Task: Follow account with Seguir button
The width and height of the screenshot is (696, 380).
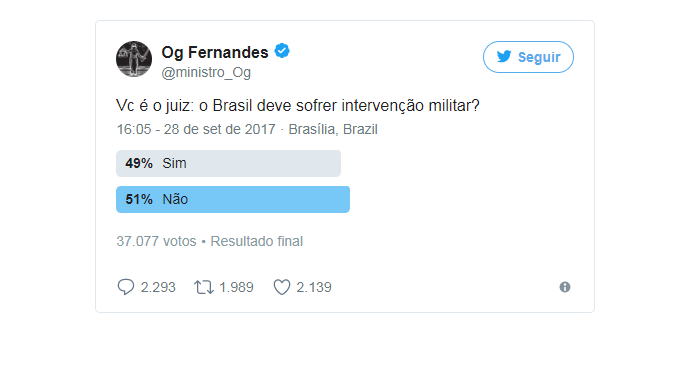Action: point(528,57)
